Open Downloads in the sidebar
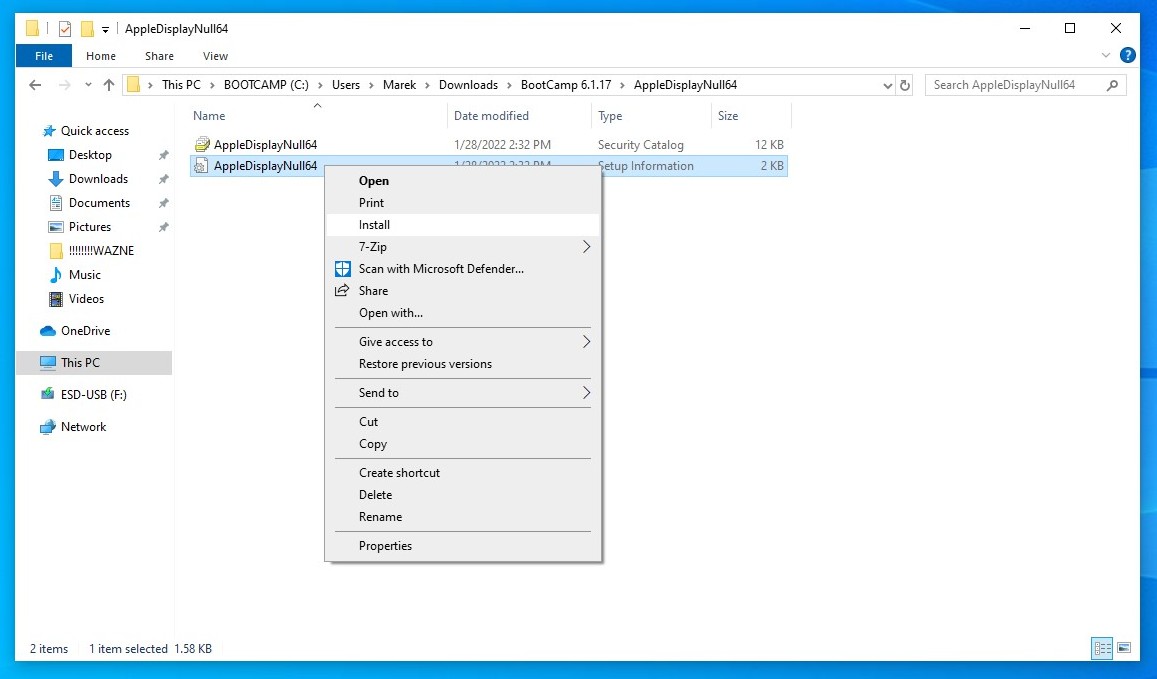This screenshot has width=1157, height=679. pyautogui.click(x=98, y=179)
